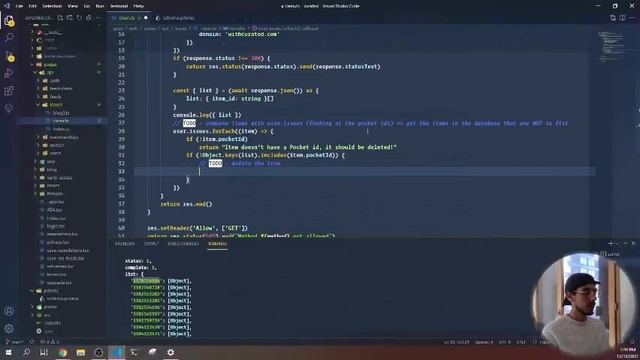This screenshot has height=360, width=640.
Task: Close the terminal panel
Action: pyautogui.click(x=633, y=243)
